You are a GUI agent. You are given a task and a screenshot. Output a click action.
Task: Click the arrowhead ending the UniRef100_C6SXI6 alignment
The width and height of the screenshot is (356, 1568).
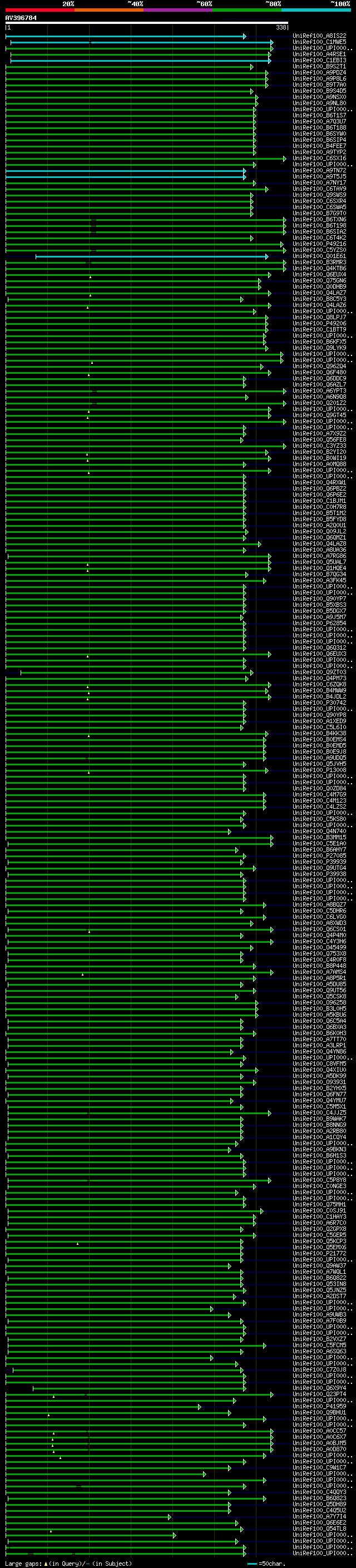[284, 159]
